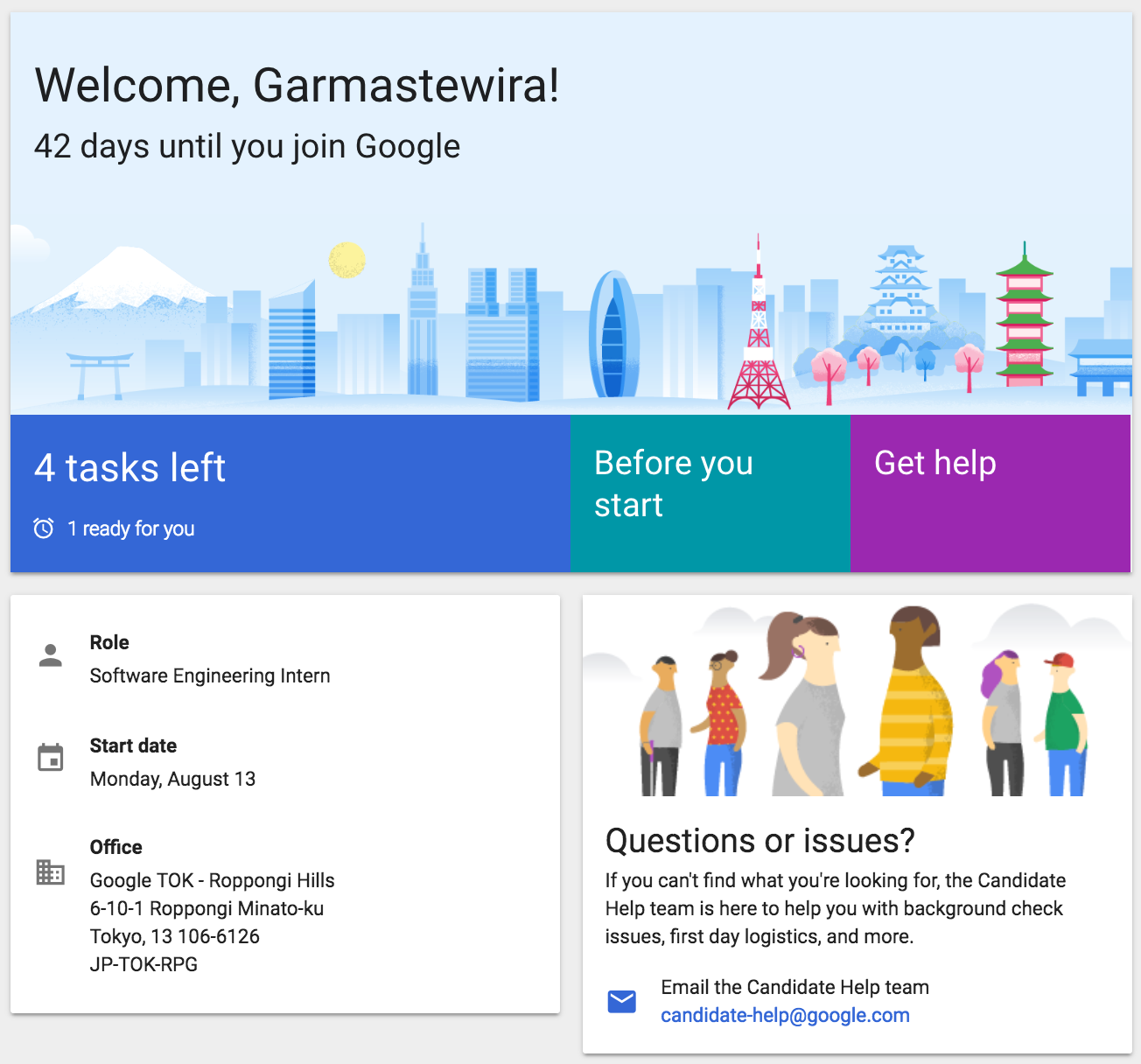
Task: Click the person icon beside Role
Action: tap(51, 655)
